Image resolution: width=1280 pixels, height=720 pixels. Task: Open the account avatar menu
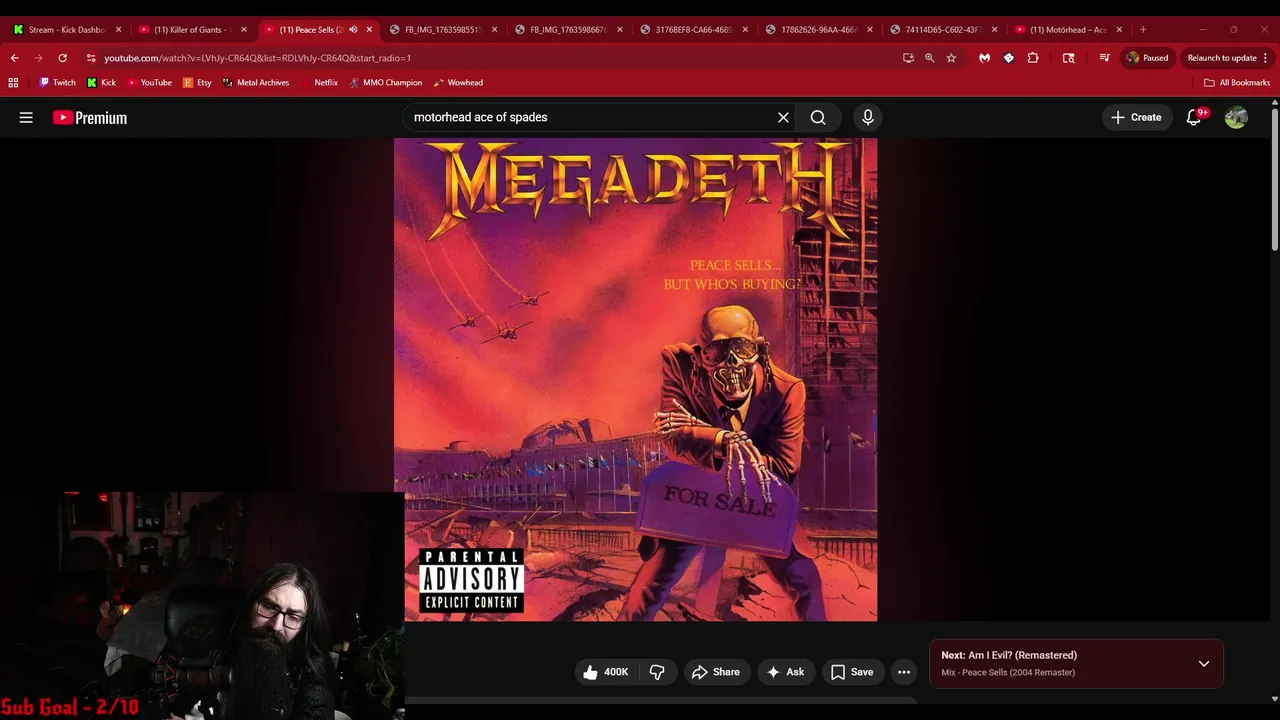pyautogui.click(x=1236, y=117)
